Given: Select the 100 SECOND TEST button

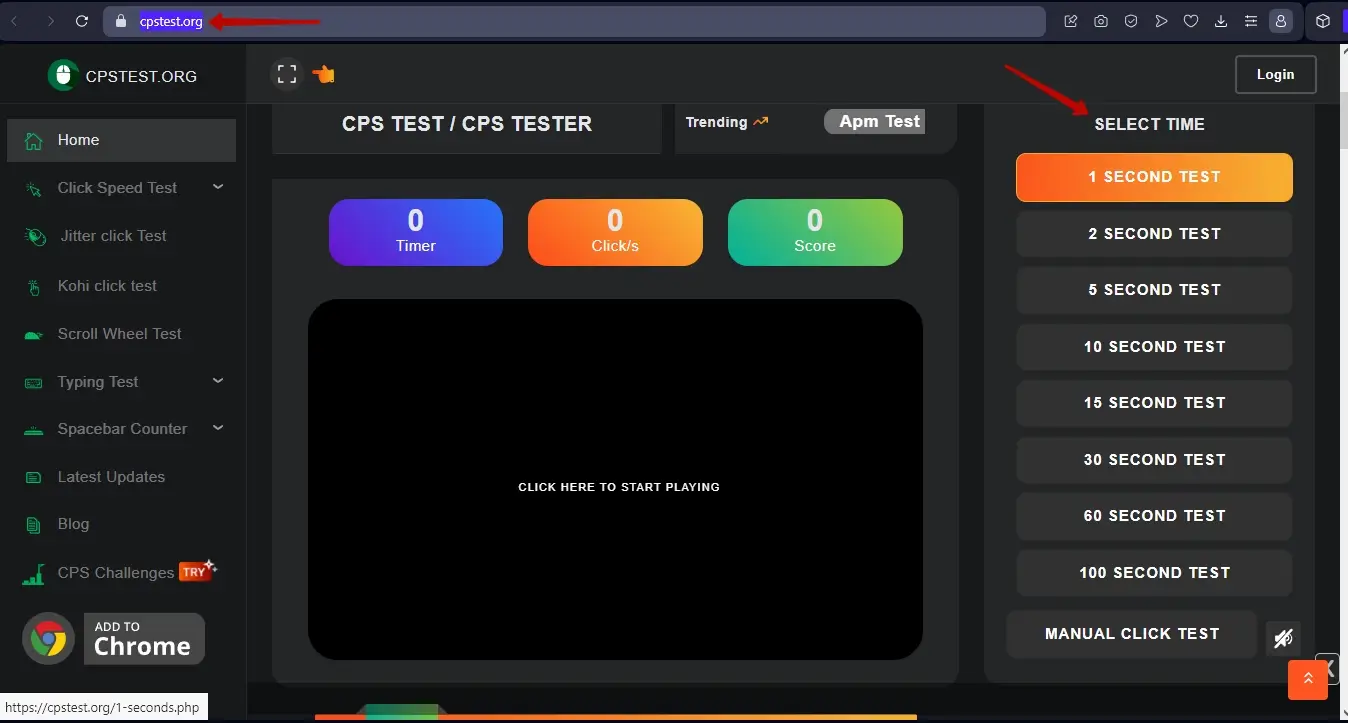Looking at the screenshot, I should point(1154,573).
